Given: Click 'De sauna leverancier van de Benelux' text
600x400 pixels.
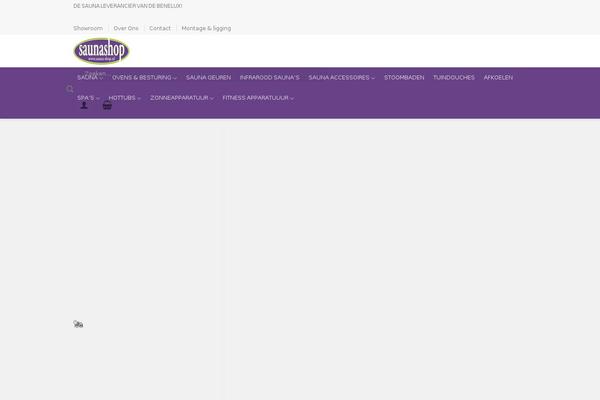Looking at the screenshot, I should [128, 6].
